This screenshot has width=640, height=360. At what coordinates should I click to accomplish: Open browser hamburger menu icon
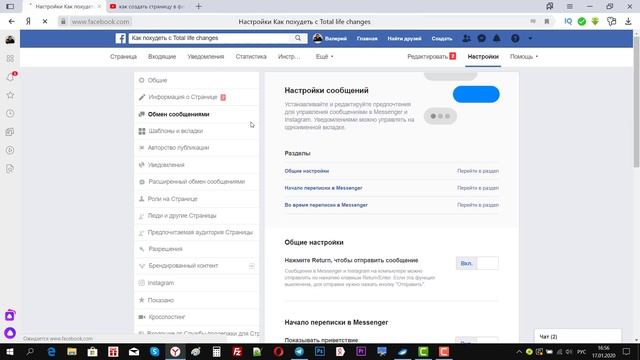tap(569, 7)
